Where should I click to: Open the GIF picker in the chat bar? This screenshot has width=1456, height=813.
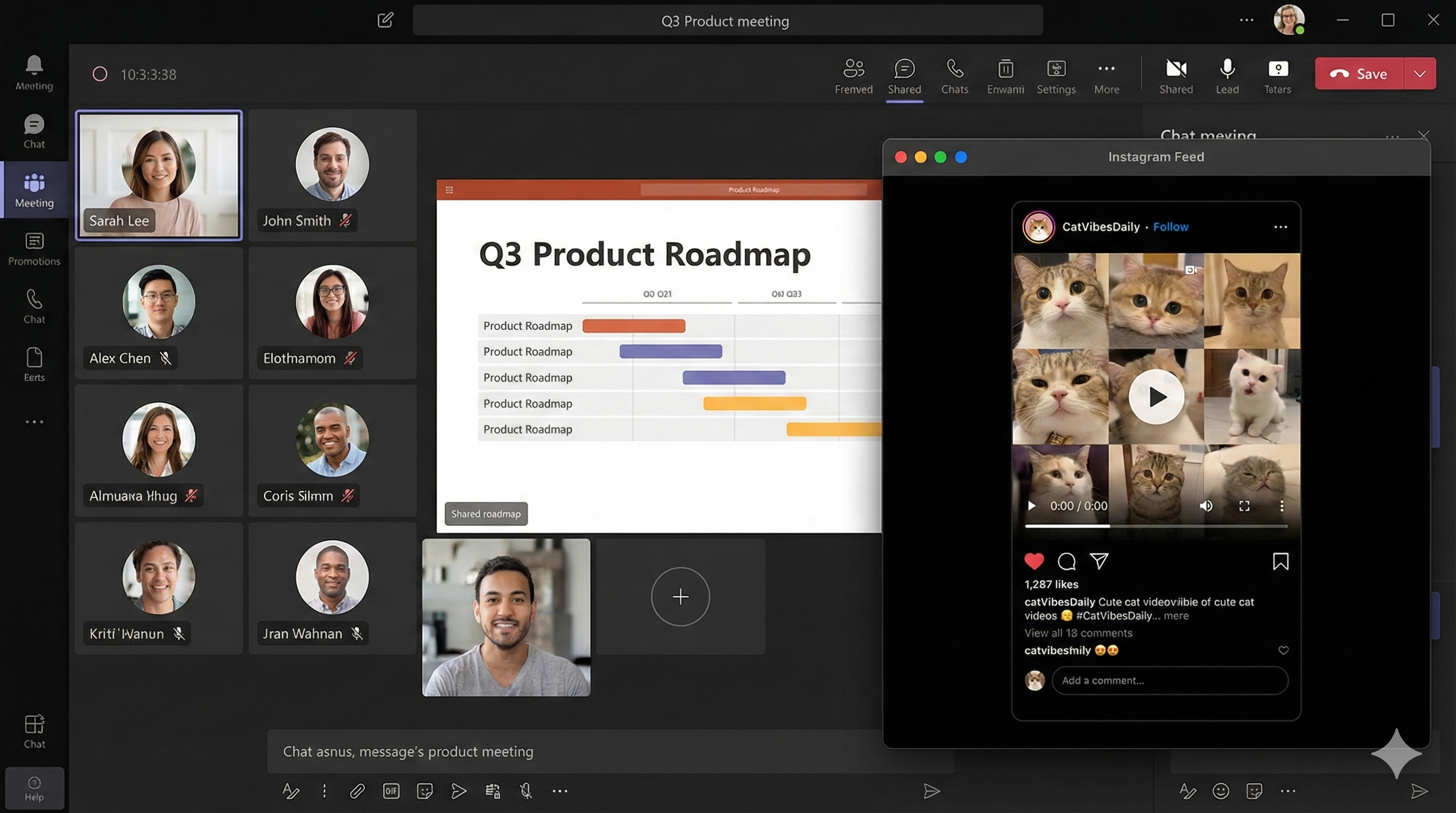click(390, 791)
